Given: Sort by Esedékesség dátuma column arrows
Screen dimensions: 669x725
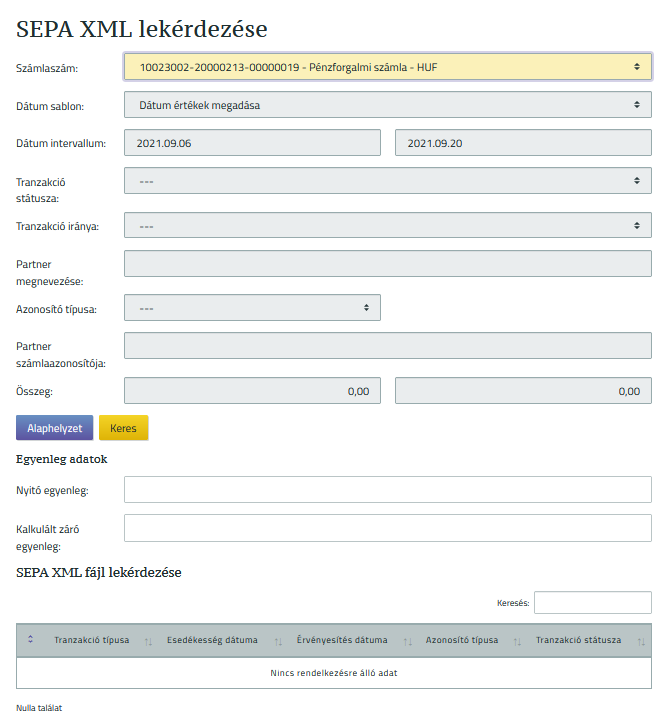Looking at the screenshot, I should click(278, 641).
